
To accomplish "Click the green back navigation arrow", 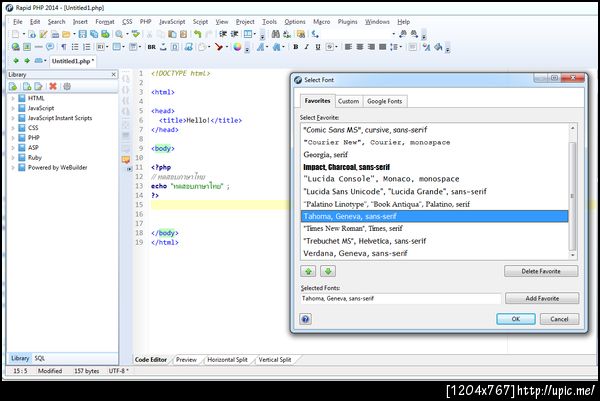I will click(x=16, y=61).
